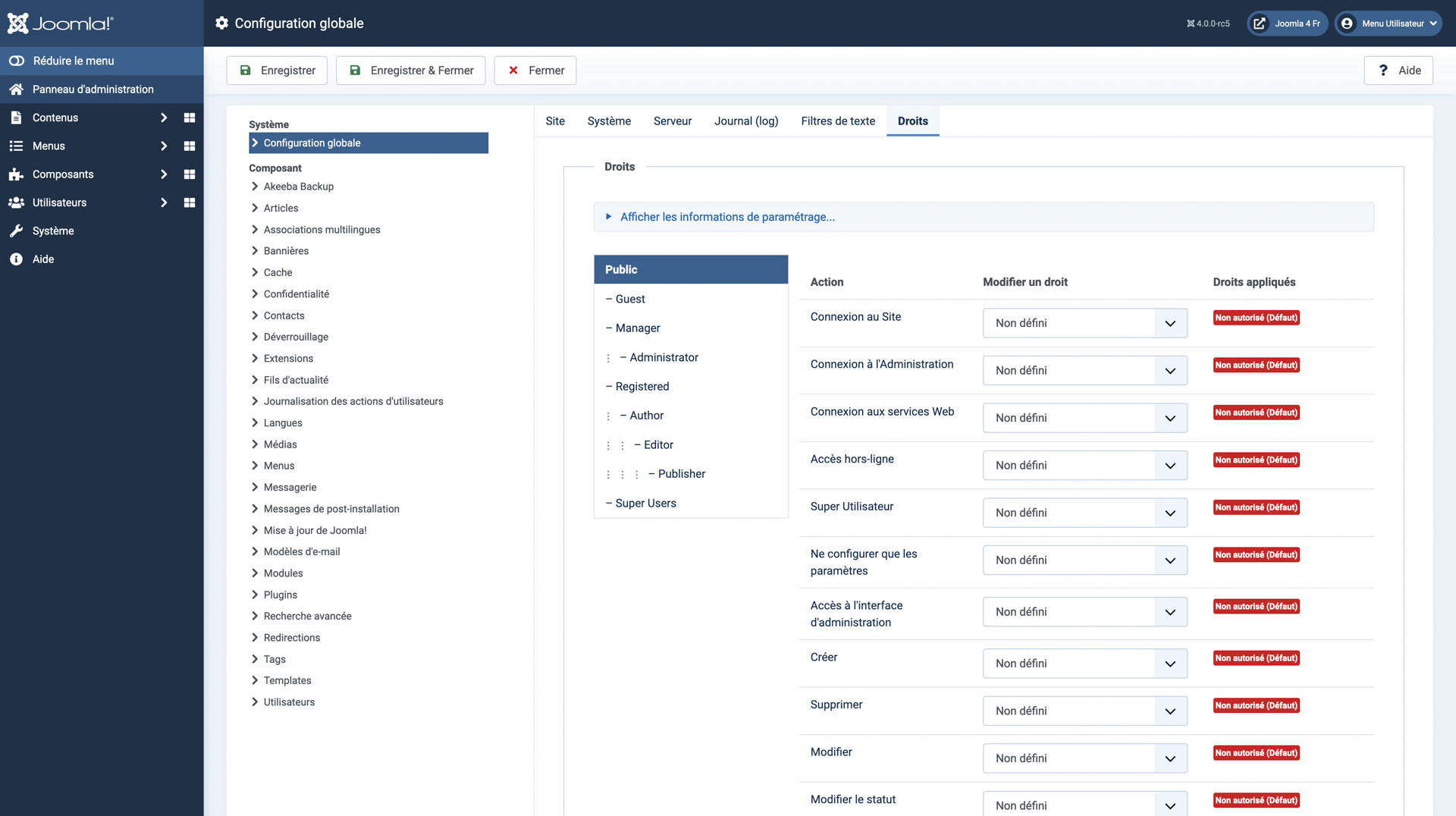Image resolution: width=1456 pixels, height=816 pixels.
Task: Click Enregistrer & Fermer button
Action: click(x=410, y=71)
